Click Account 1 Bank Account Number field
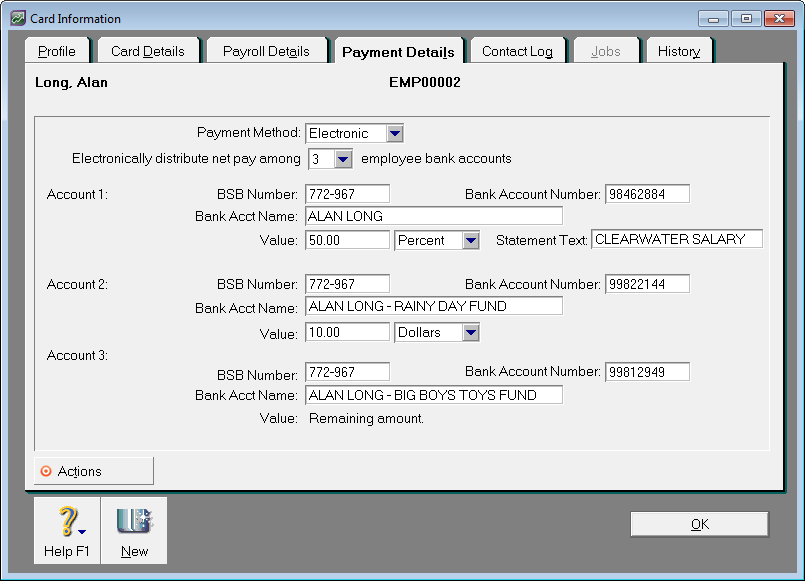Image resolution: width=805 pixels, height=581 pixels. (646, 194)
